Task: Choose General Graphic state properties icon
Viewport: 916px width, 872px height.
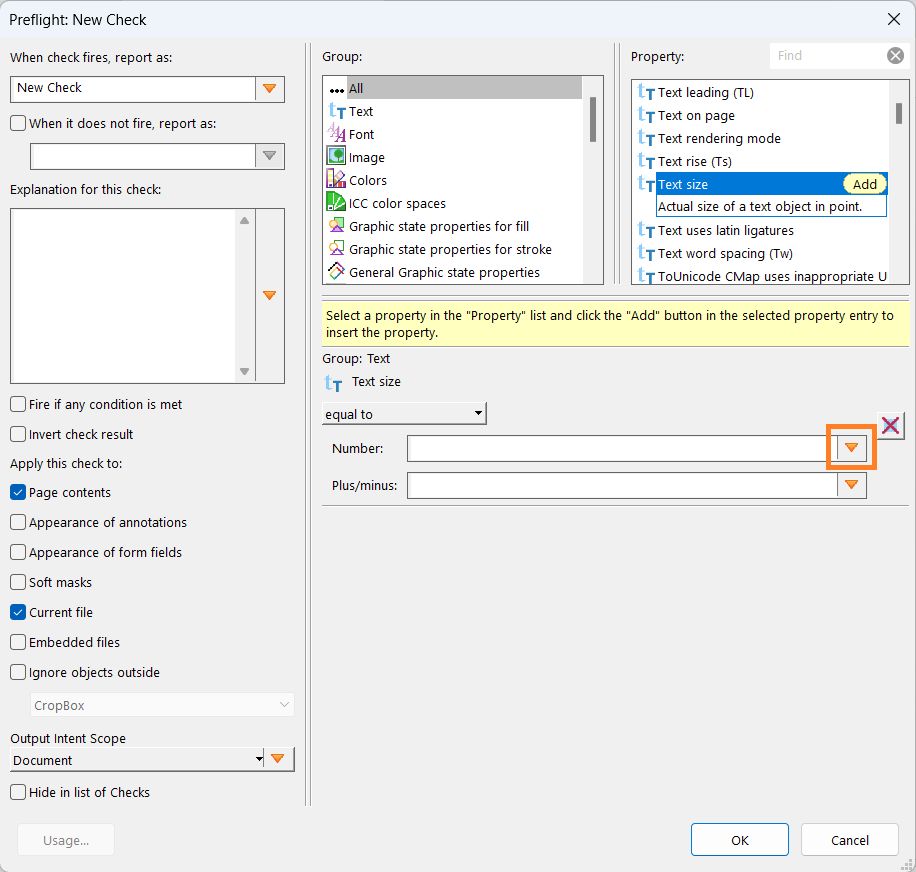Action: pyautogui.click(x=336, y=271)
